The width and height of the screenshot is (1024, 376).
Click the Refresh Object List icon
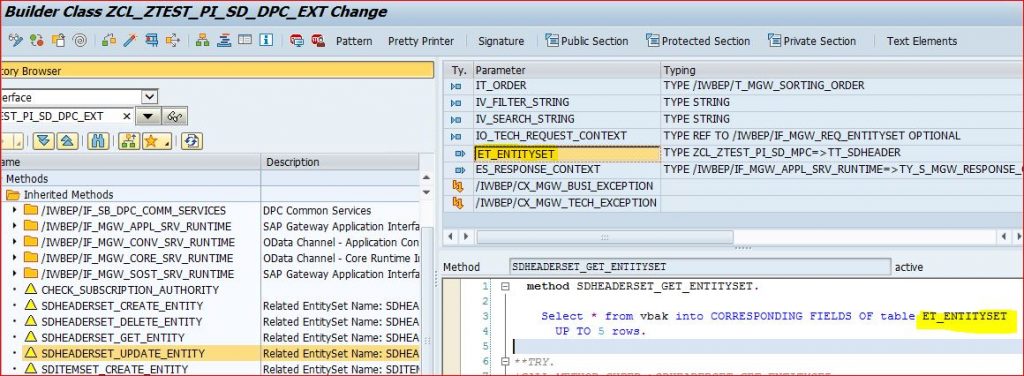tap(192, 140)
